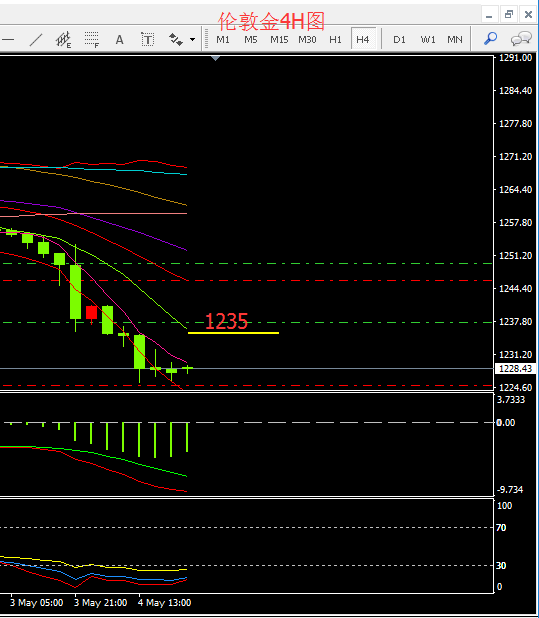Open the search magnifier icon
539x618 pixels.
click(490, 39)
